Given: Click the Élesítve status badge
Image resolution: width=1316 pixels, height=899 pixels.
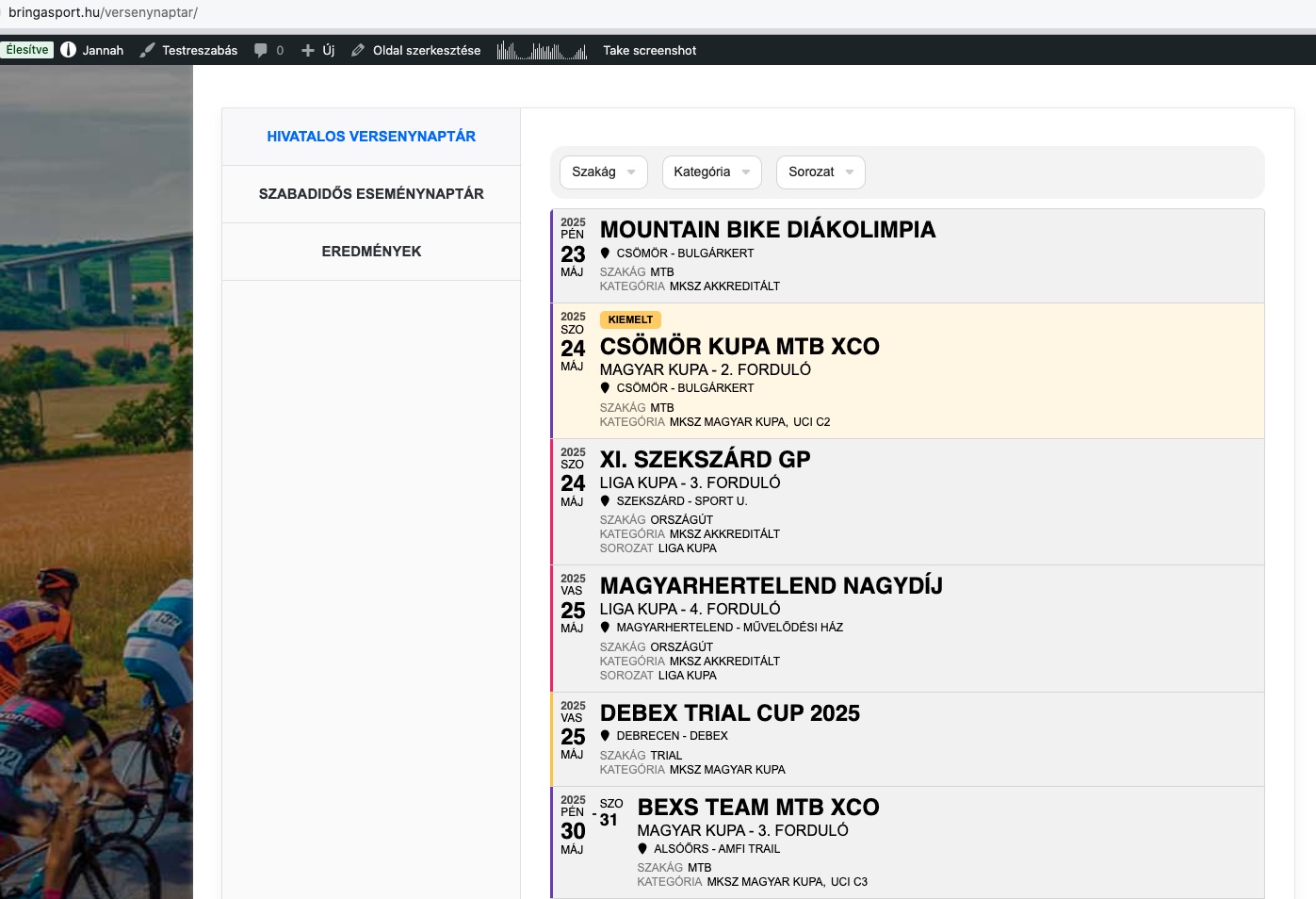Looking at the screenshot, I should click(27, 50).
